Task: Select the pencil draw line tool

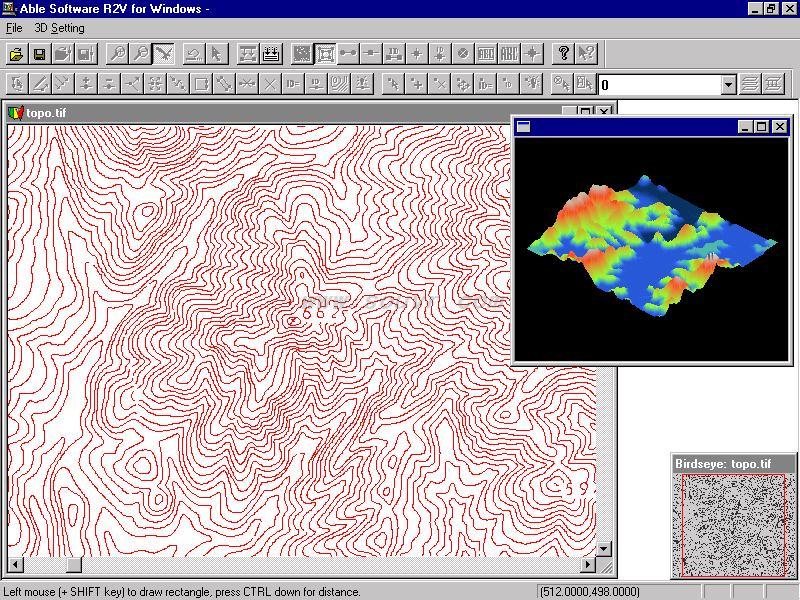Action: click(x=40, y=84)
